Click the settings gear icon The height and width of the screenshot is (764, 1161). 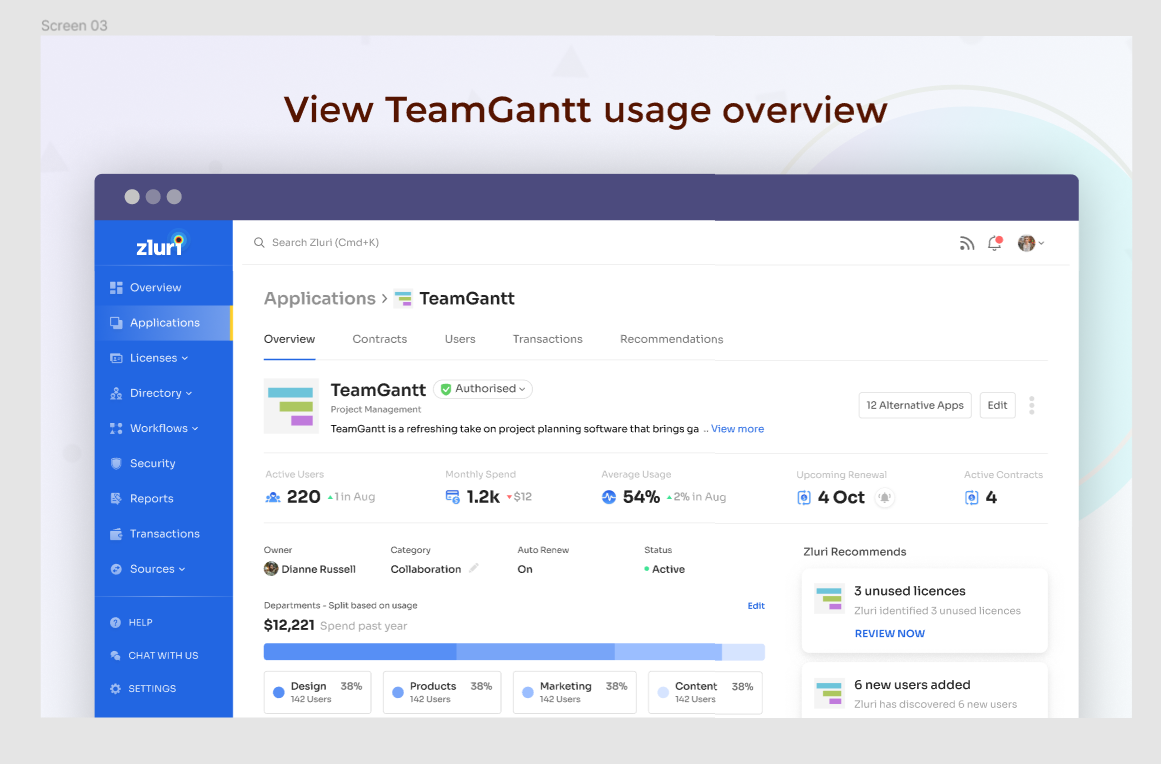[x=116, y=688]
